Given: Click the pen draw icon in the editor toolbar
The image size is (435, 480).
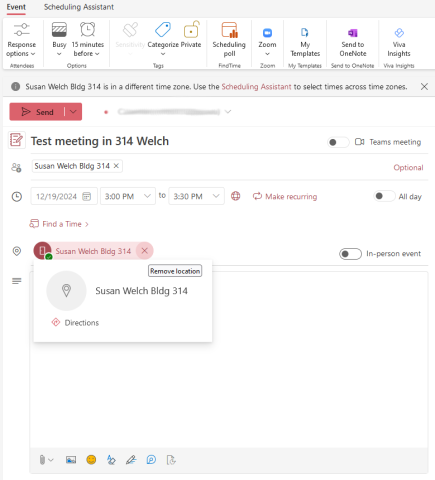Looking at the screenshot, I should 131,460.
